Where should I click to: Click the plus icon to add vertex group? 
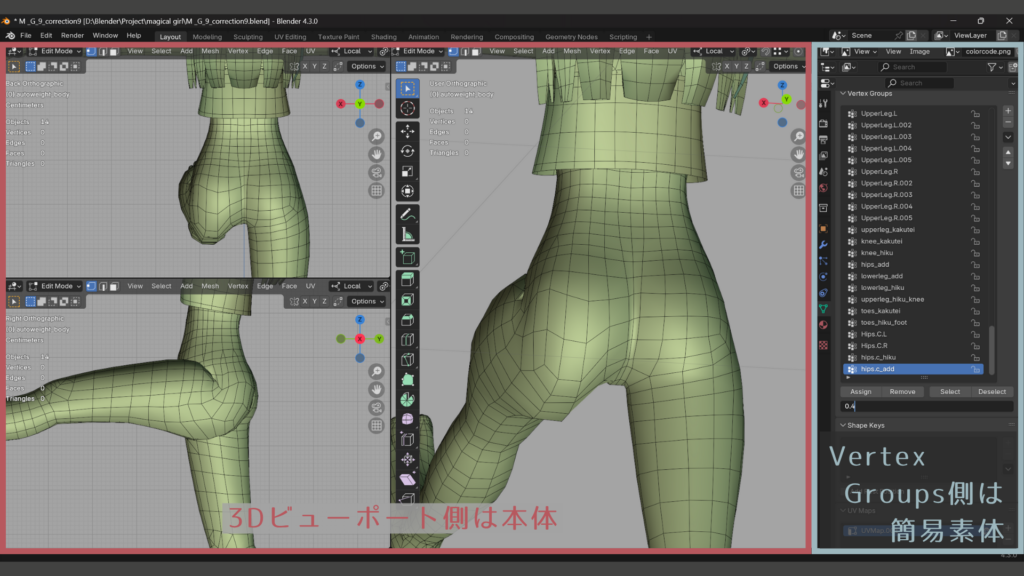(x=1008, y=111)
